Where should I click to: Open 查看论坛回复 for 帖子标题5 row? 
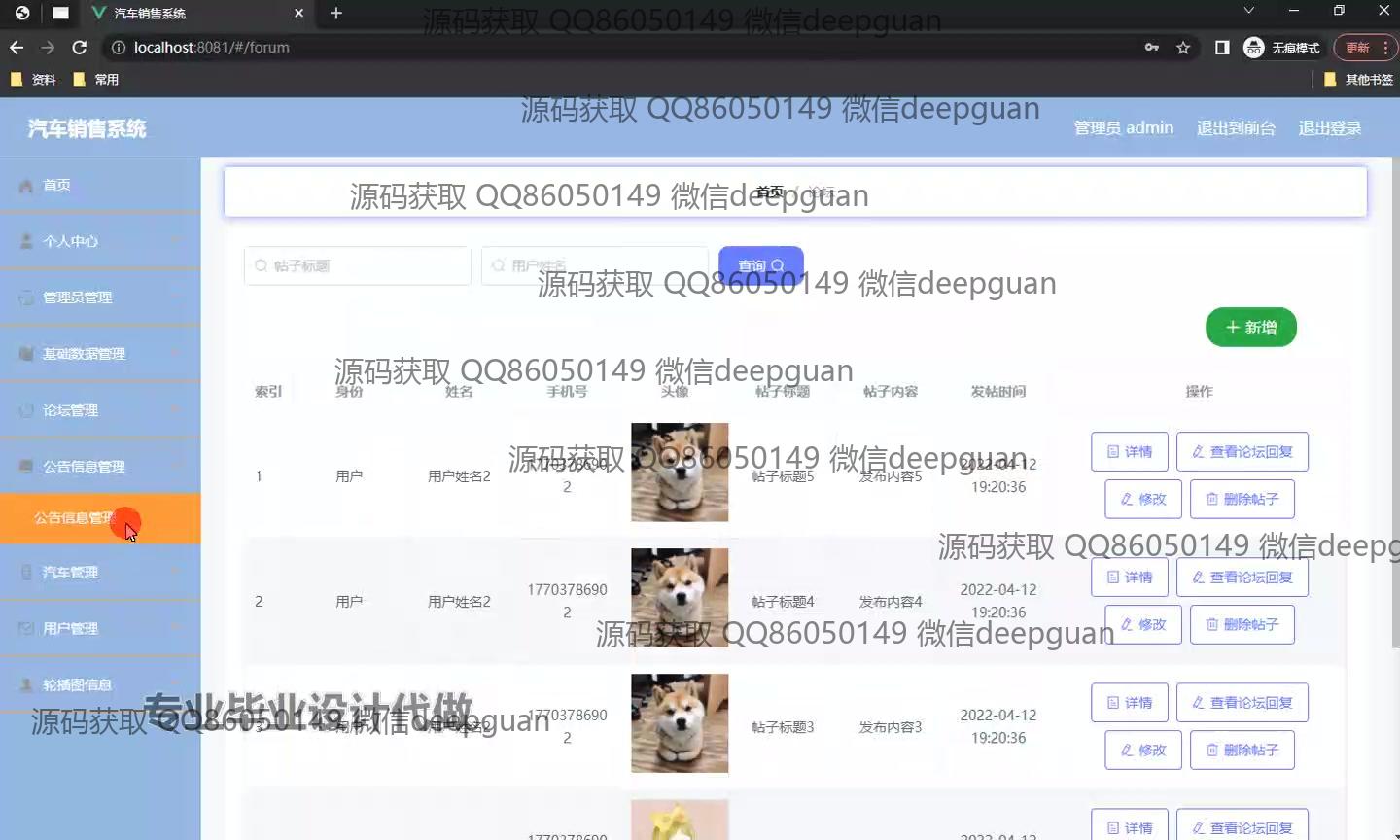point(1242,452)
